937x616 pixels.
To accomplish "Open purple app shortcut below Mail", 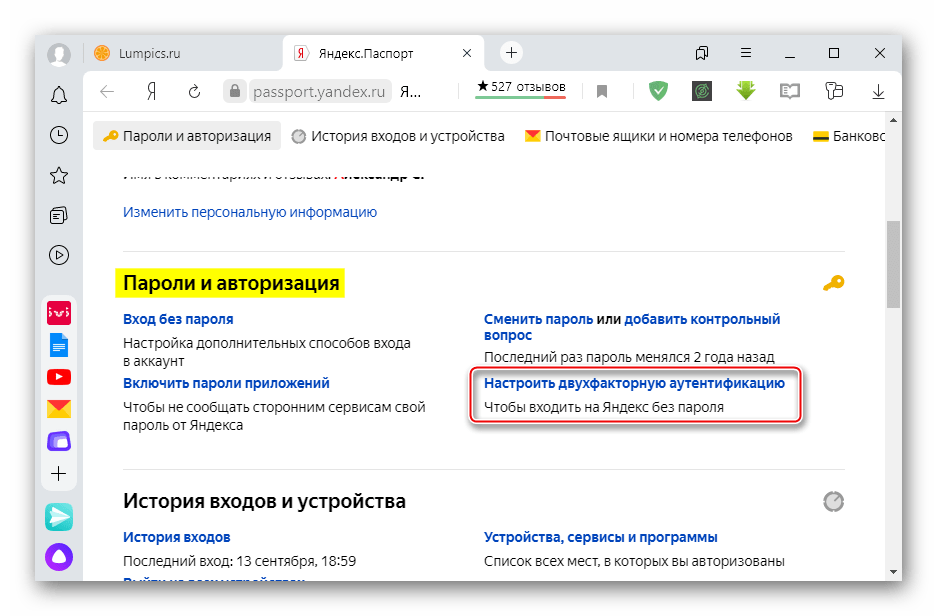I will pos(59,441).
